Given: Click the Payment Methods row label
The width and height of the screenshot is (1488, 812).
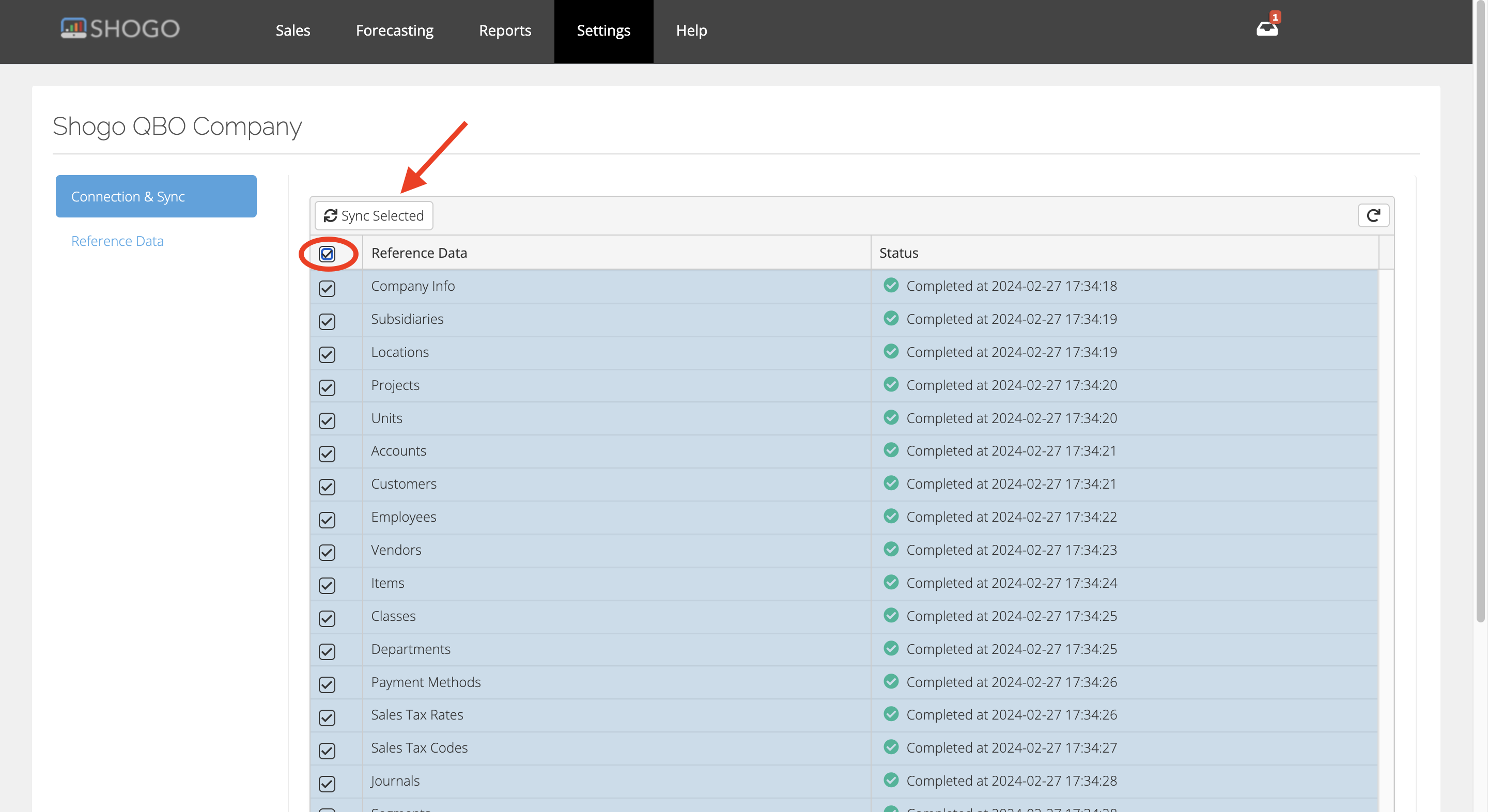Looking at the screenshot, I should [426, 682].
